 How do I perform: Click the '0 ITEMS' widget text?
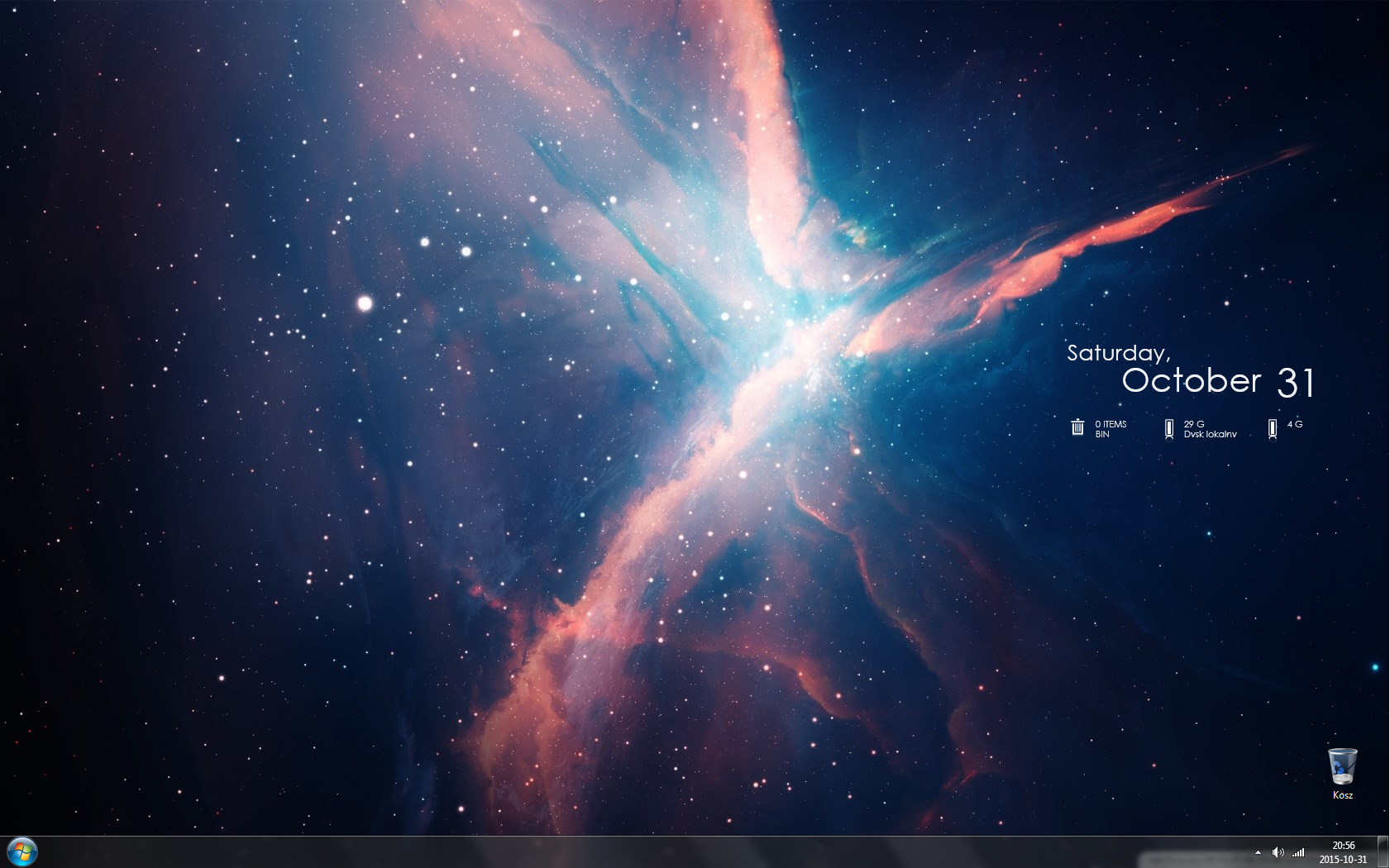(x=1111, y=424)
